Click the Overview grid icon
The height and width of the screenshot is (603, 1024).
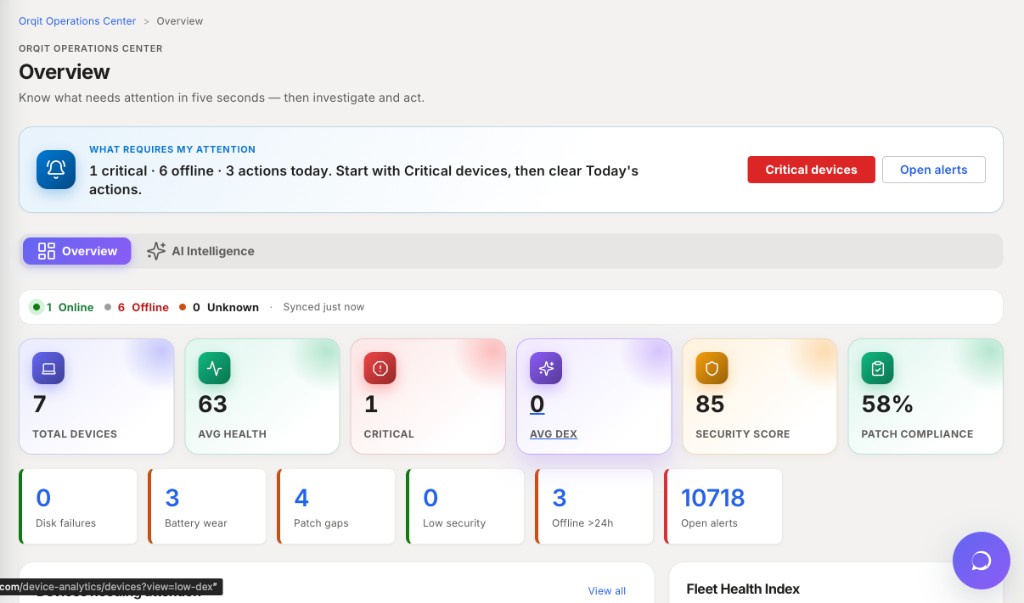pyautogui.click(x=46, y=251)
